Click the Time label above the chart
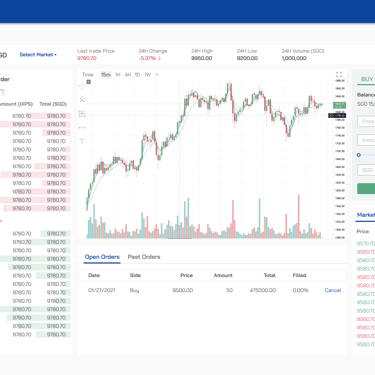375x375 pixels. tap(88, 75)
